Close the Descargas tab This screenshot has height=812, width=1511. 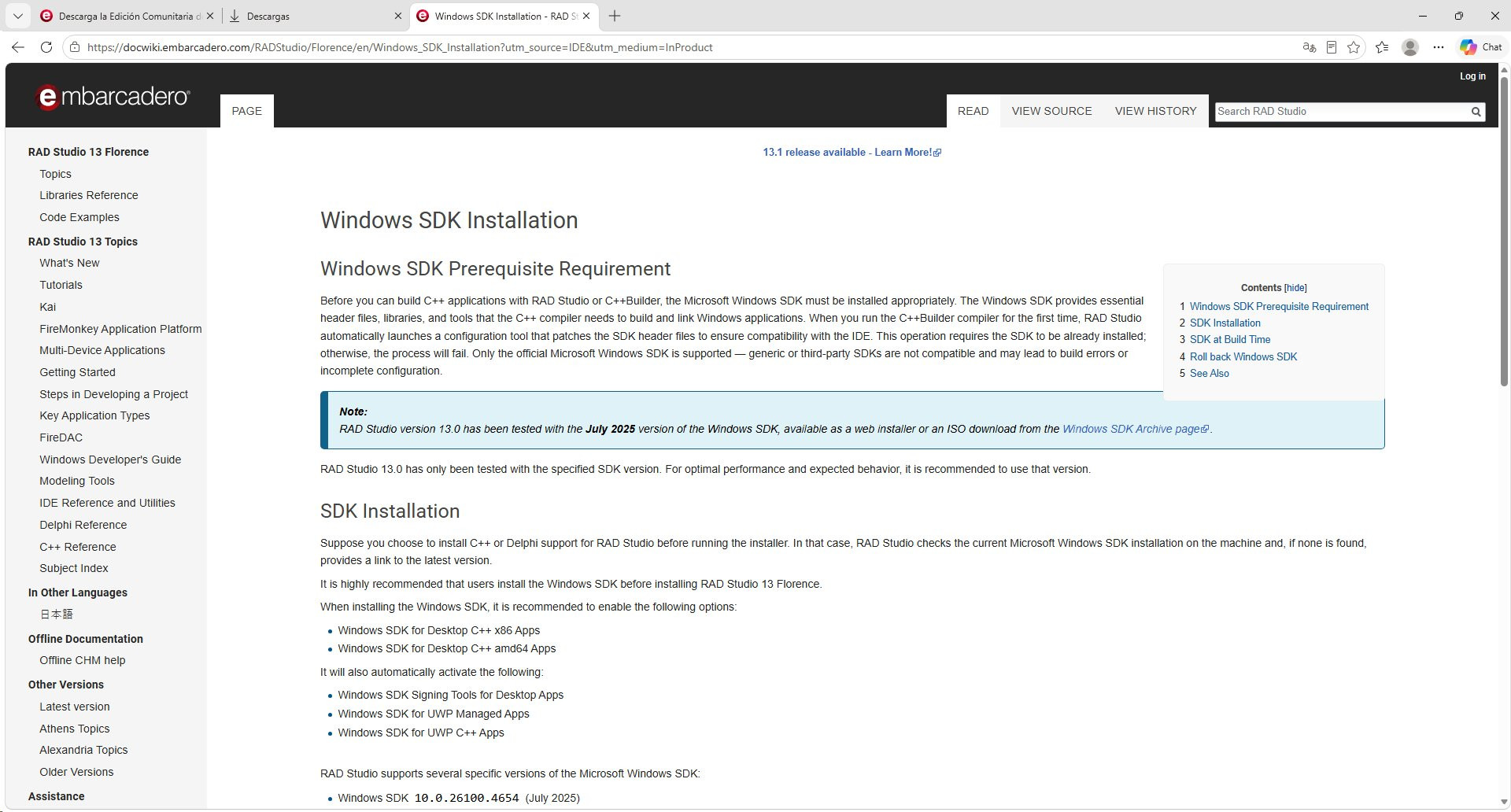(398, 16)
